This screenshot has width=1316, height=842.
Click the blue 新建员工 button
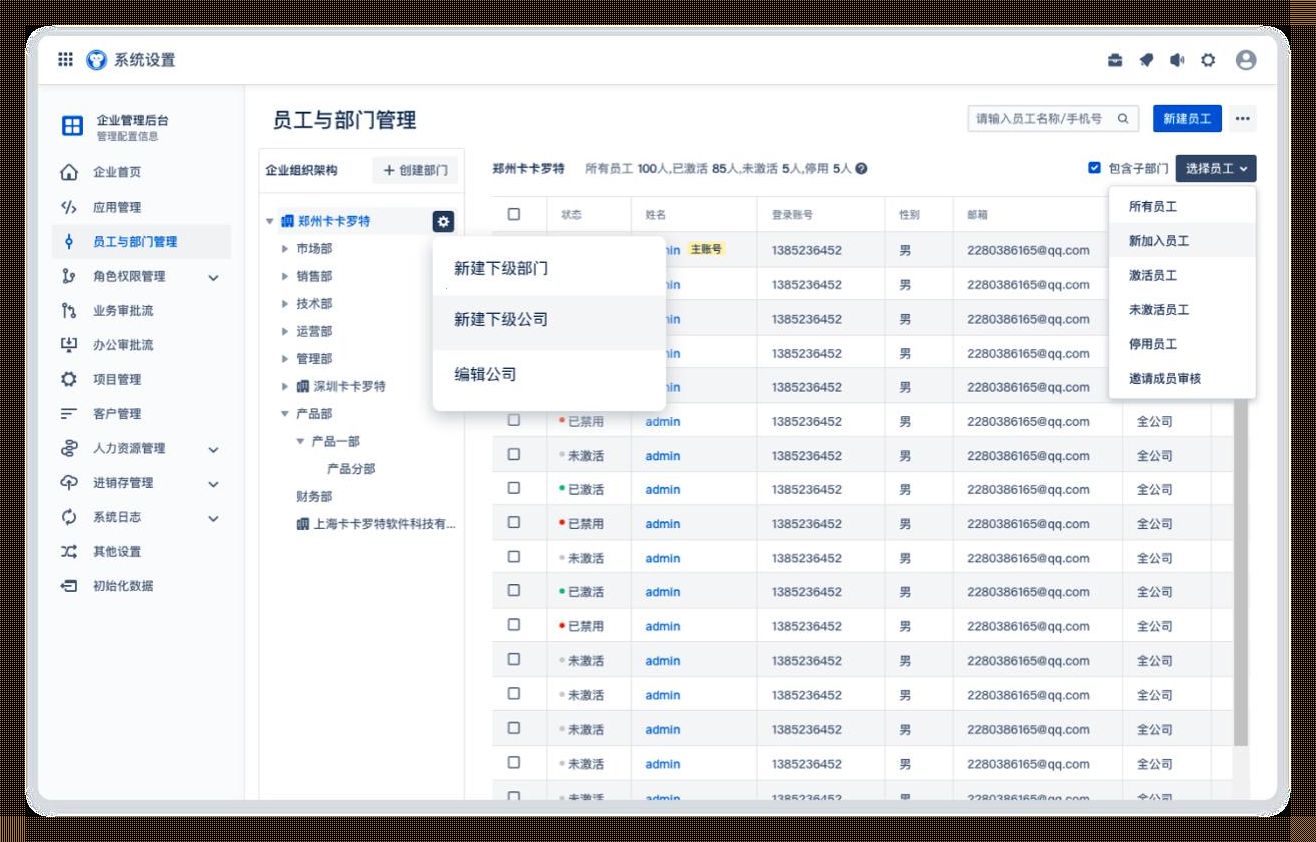(1187, 118)
